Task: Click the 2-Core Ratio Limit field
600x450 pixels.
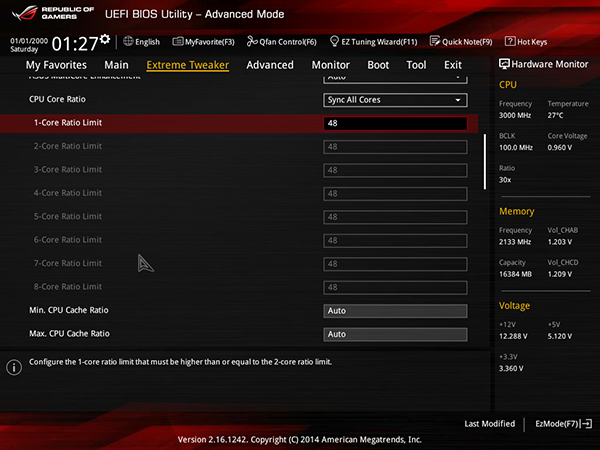Action: coord(395,147)
